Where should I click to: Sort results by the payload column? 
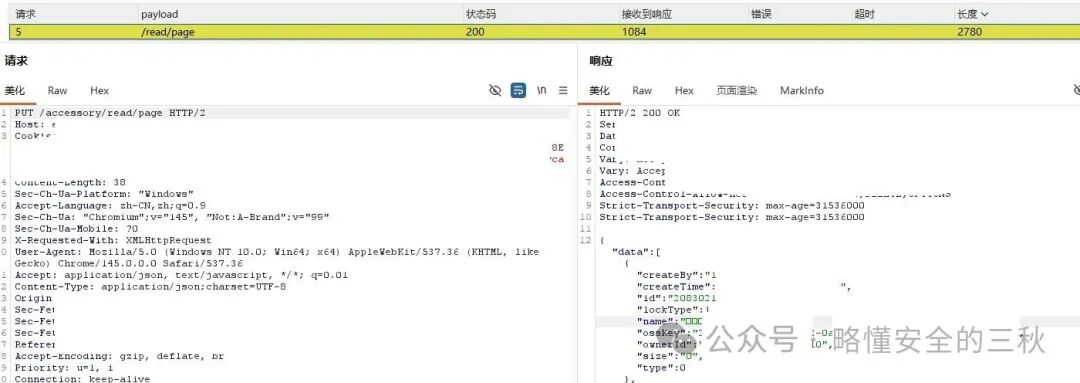click(159, 14)
